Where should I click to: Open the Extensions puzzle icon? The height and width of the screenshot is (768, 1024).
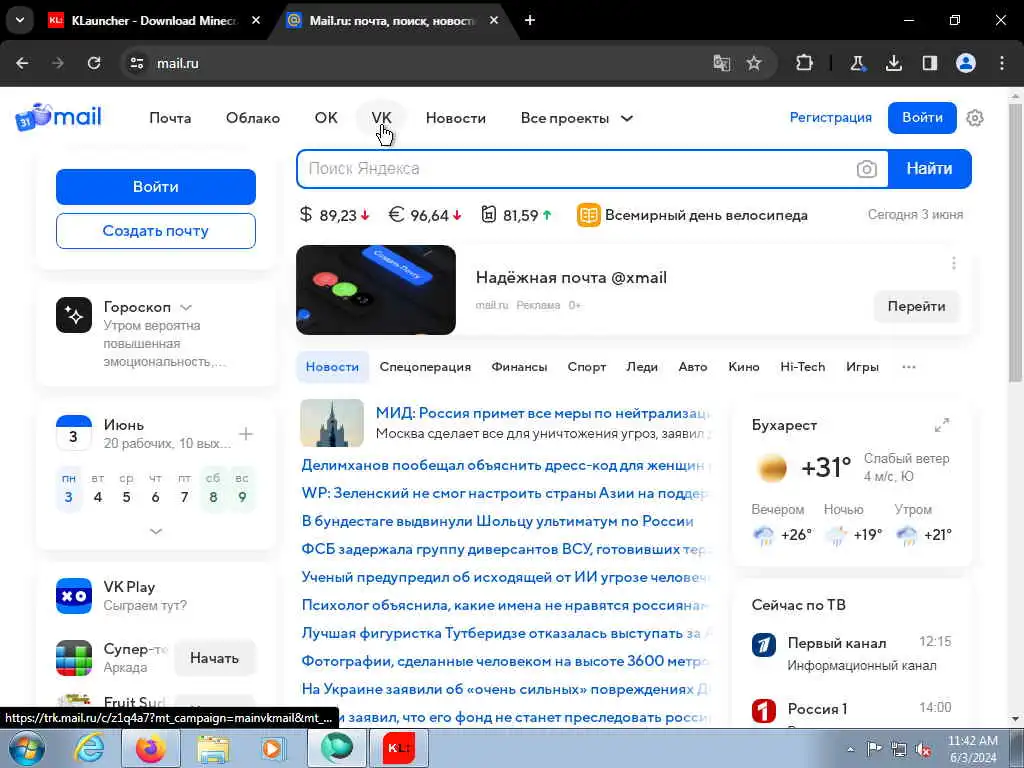805,63
